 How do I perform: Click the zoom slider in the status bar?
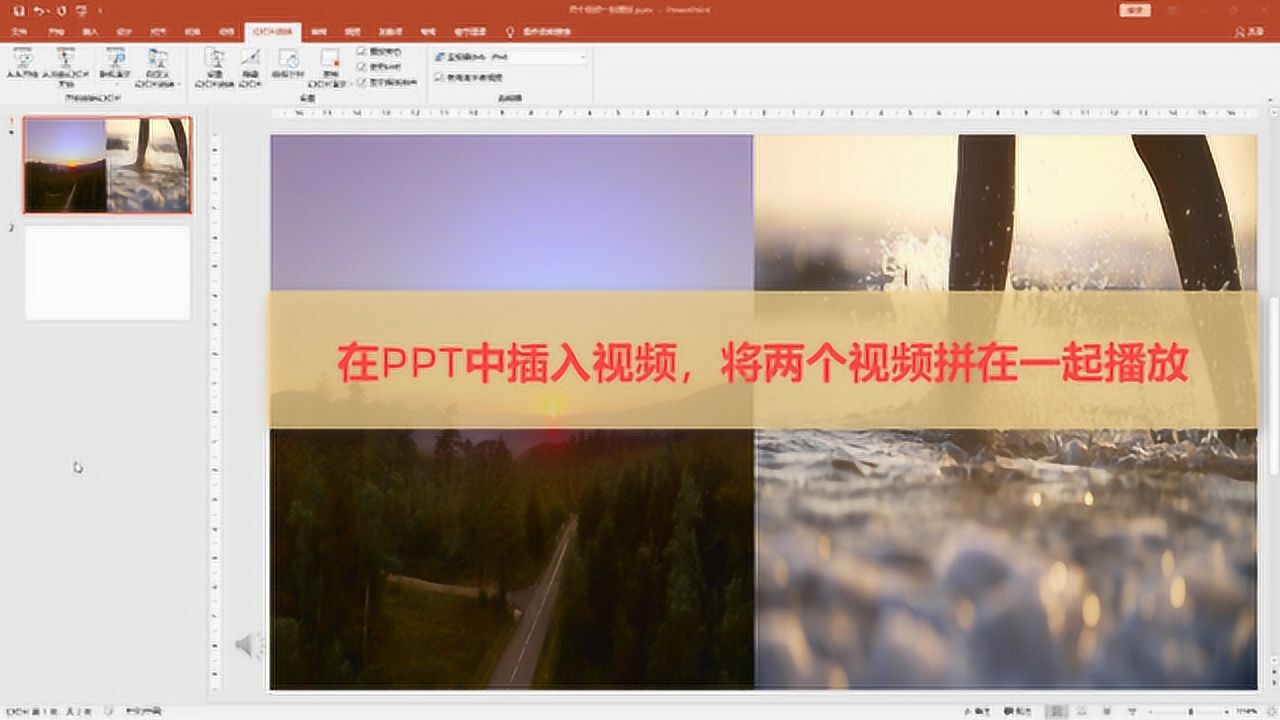1192,711
